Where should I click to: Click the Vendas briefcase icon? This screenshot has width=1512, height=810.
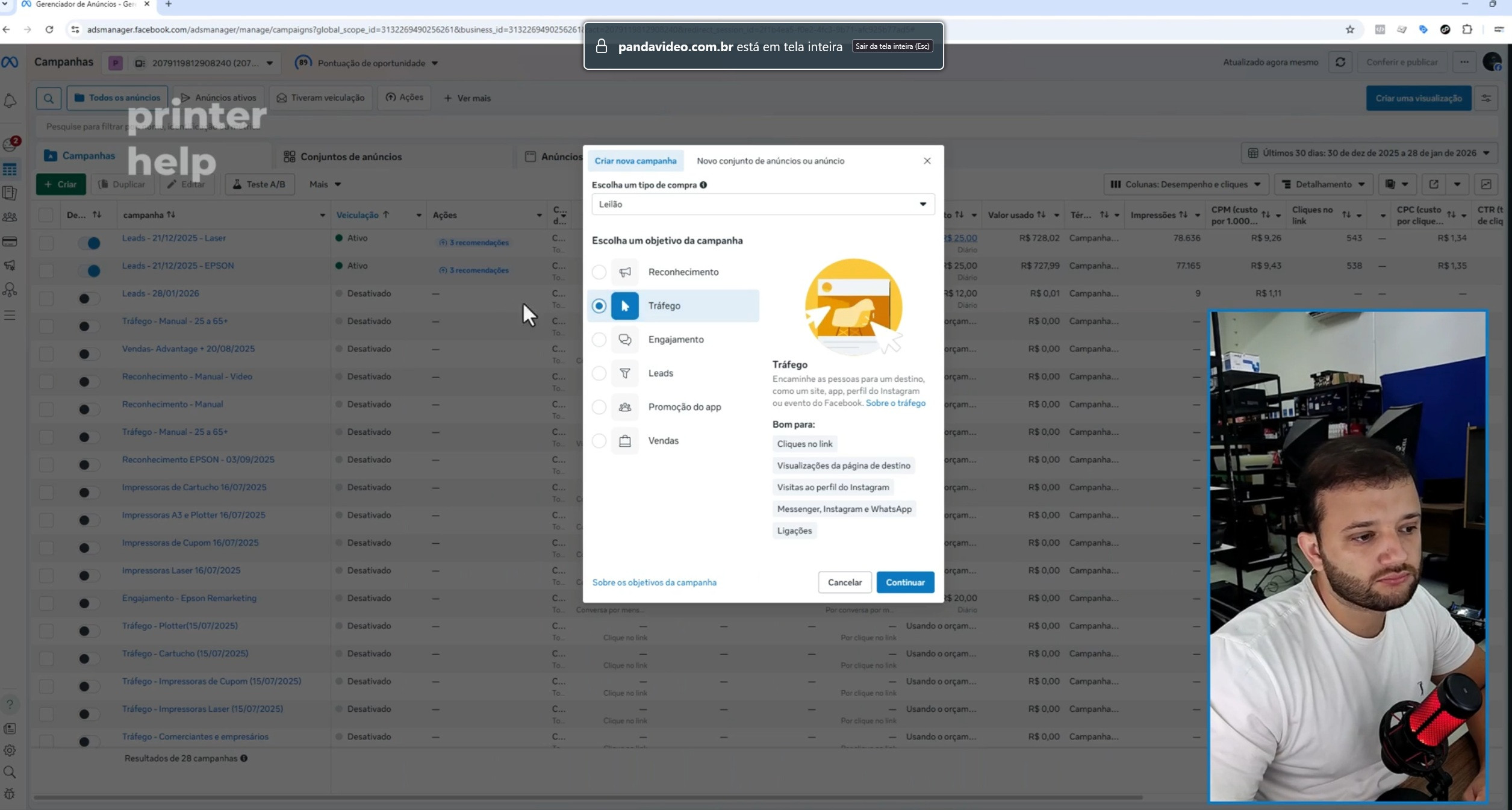625,441
